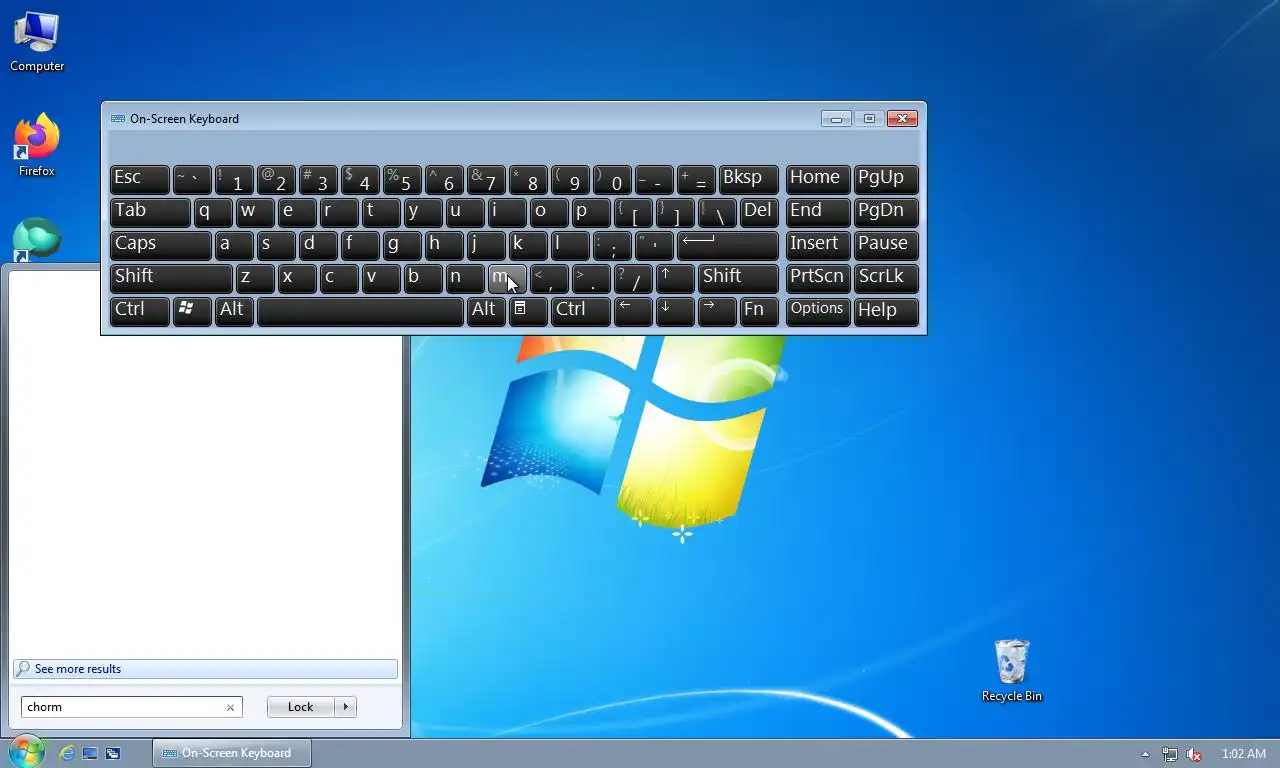Open the network tray icon
Viewport: 1280px width, 768px height.
(1170, 754)
